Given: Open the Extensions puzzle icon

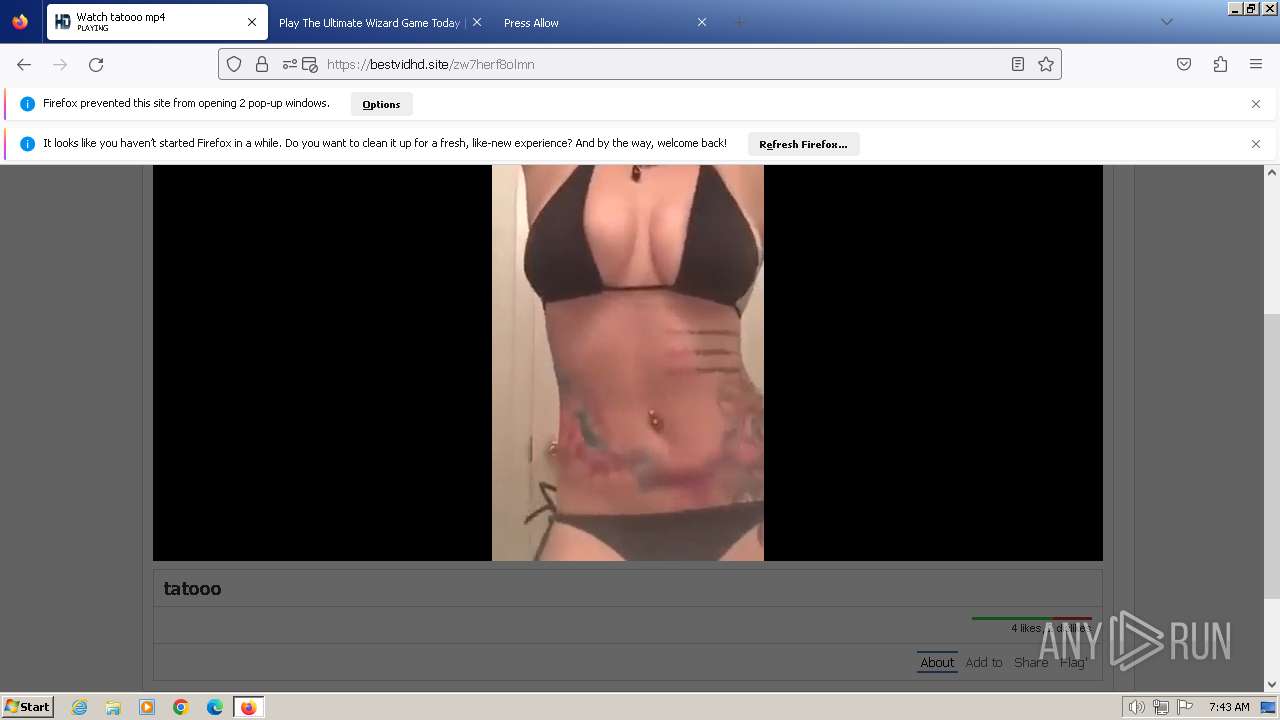Looking at the screenshot, I should tap(1220, 64).
